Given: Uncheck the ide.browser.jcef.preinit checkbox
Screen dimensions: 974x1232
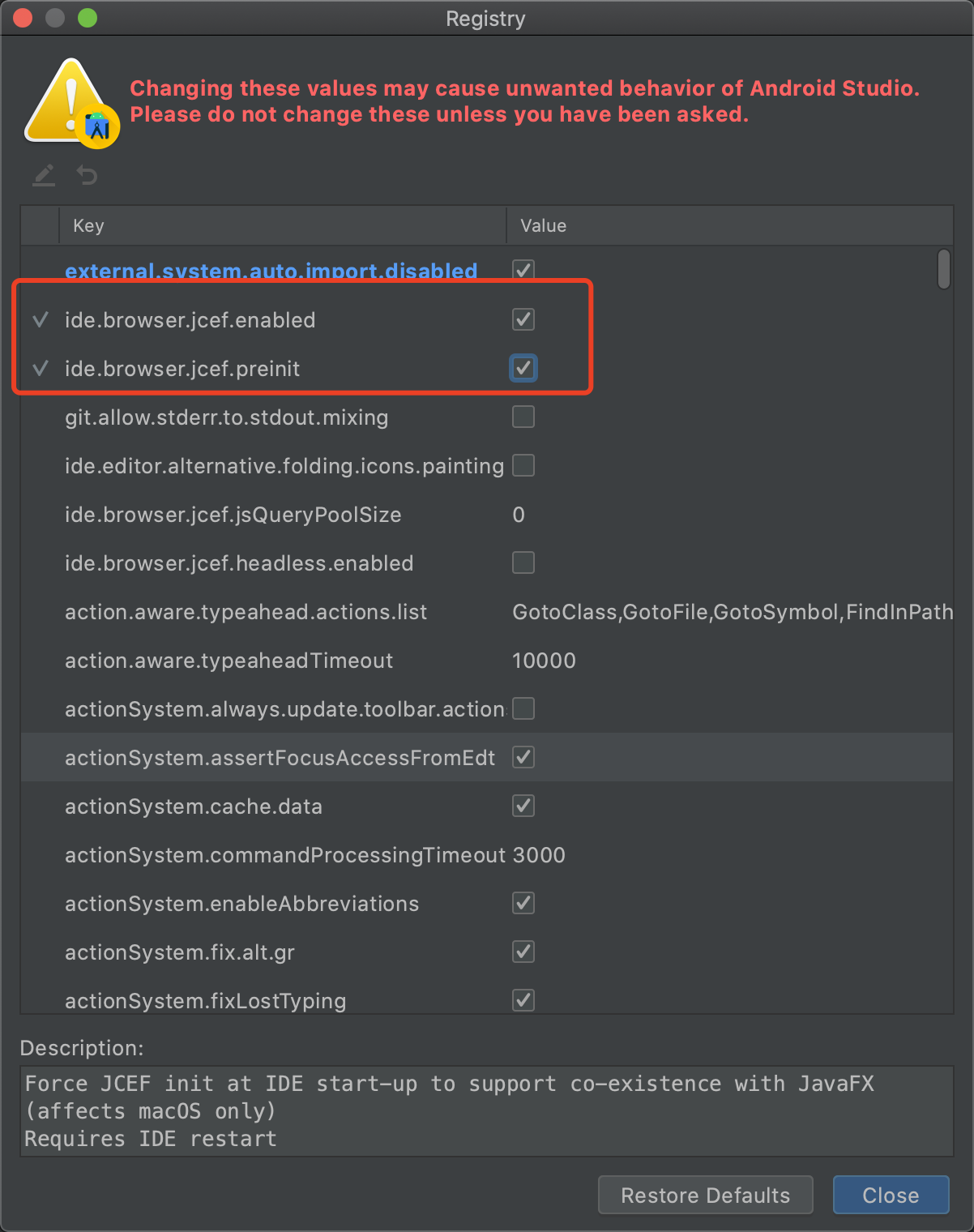Looking at the screenshot, I should [523, 368].
